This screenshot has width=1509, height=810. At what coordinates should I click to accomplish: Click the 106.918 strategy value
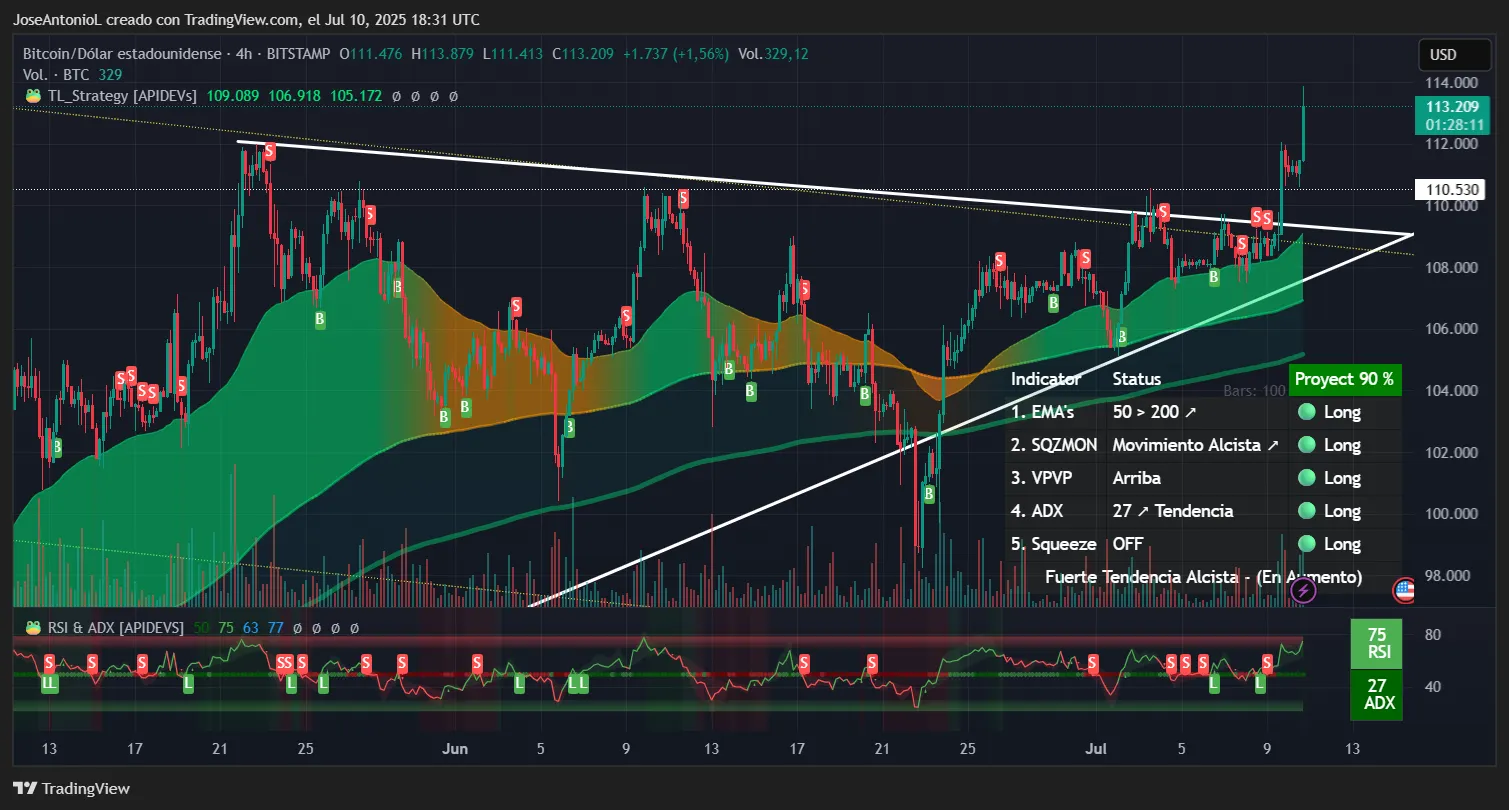[x=294, y=96]
